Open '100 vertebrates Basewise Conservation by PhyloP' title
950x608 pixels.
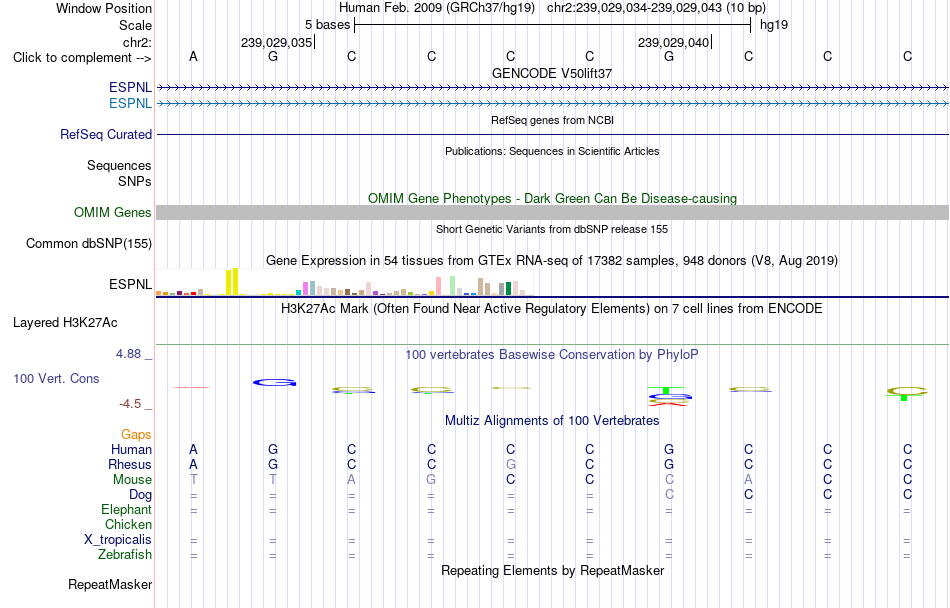point(552,355)
